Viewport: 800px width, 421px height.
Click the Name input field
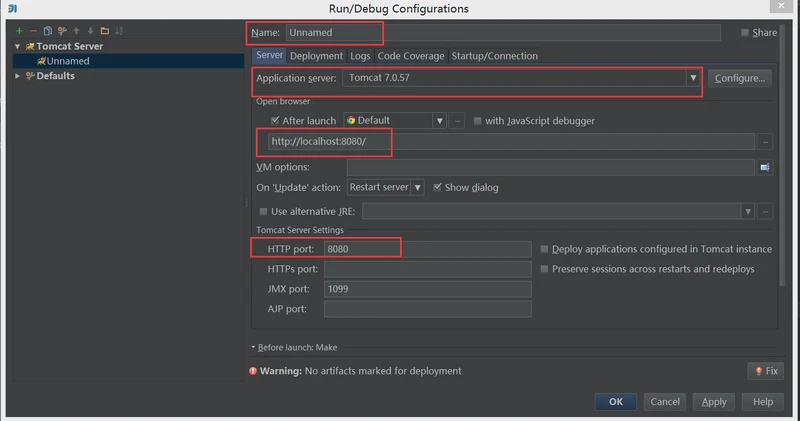503,33
